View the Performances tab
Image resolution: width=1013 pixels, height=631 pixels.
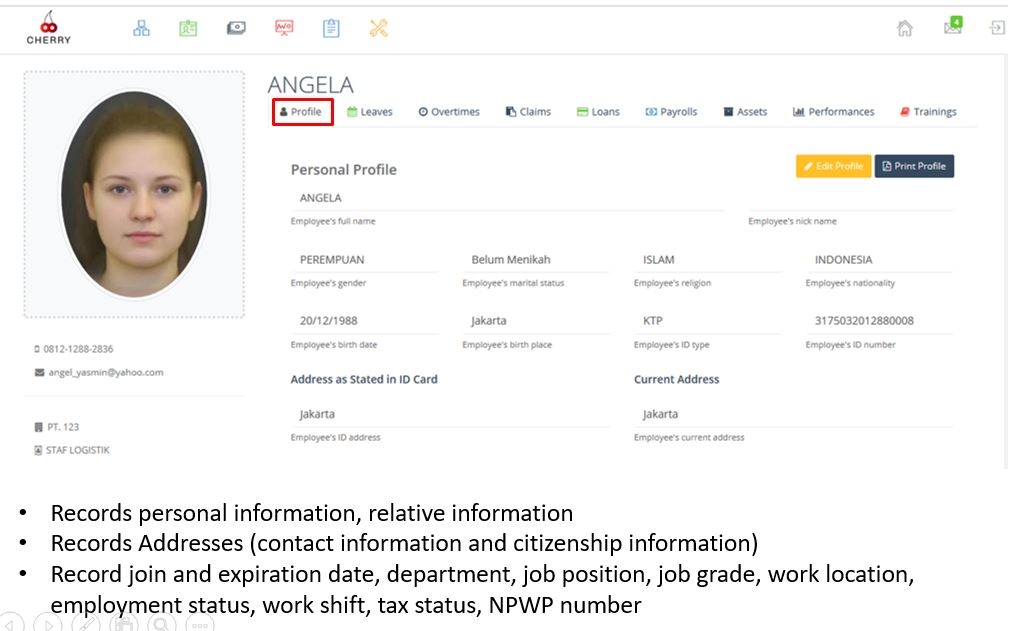833,112
